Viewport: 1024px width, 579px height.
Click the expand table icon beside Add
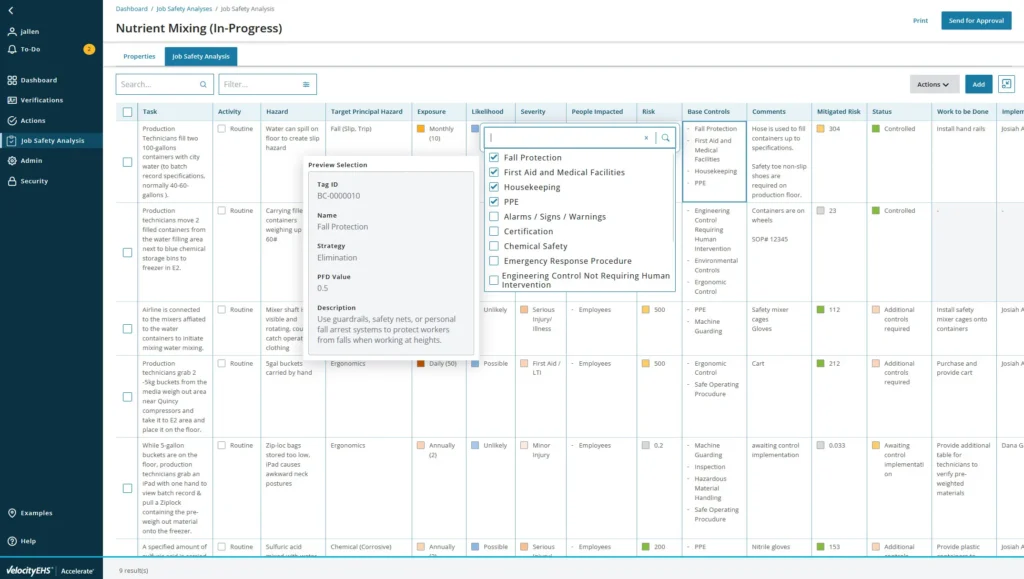[x=1006, y=84]
